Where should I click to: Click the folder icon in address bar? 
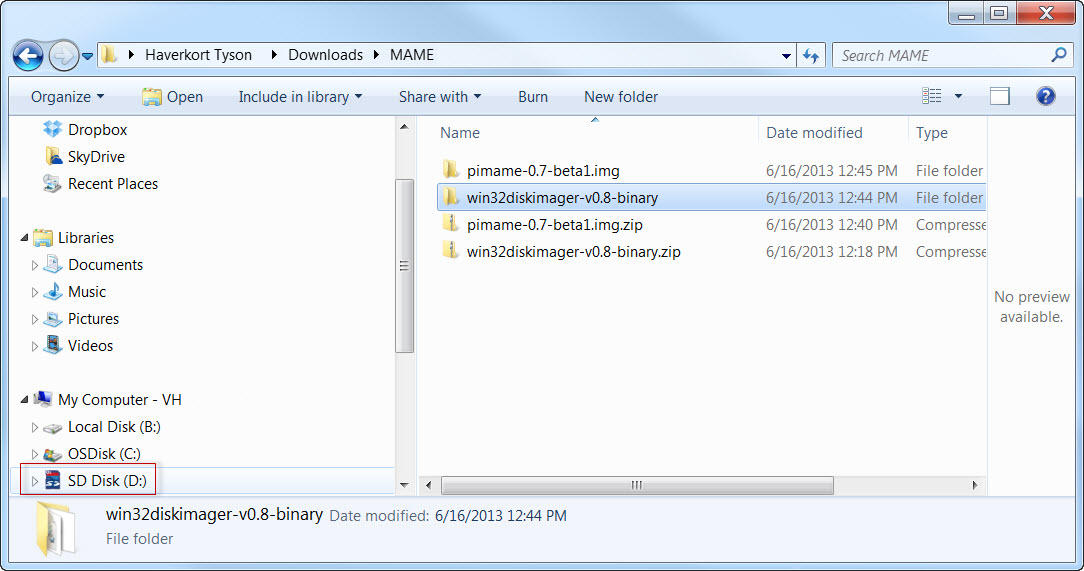click(x=109, y=55)
